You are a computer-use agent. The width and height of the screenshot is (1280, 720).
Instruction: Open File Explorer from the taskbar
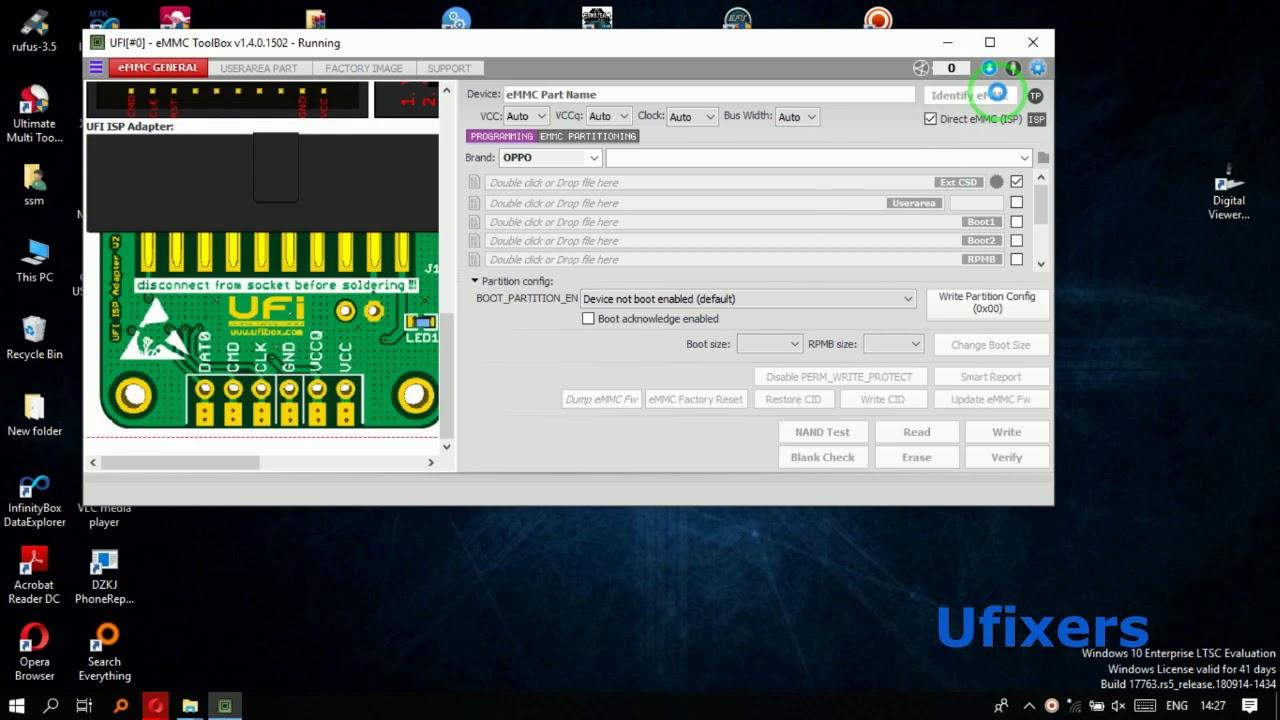190,706
